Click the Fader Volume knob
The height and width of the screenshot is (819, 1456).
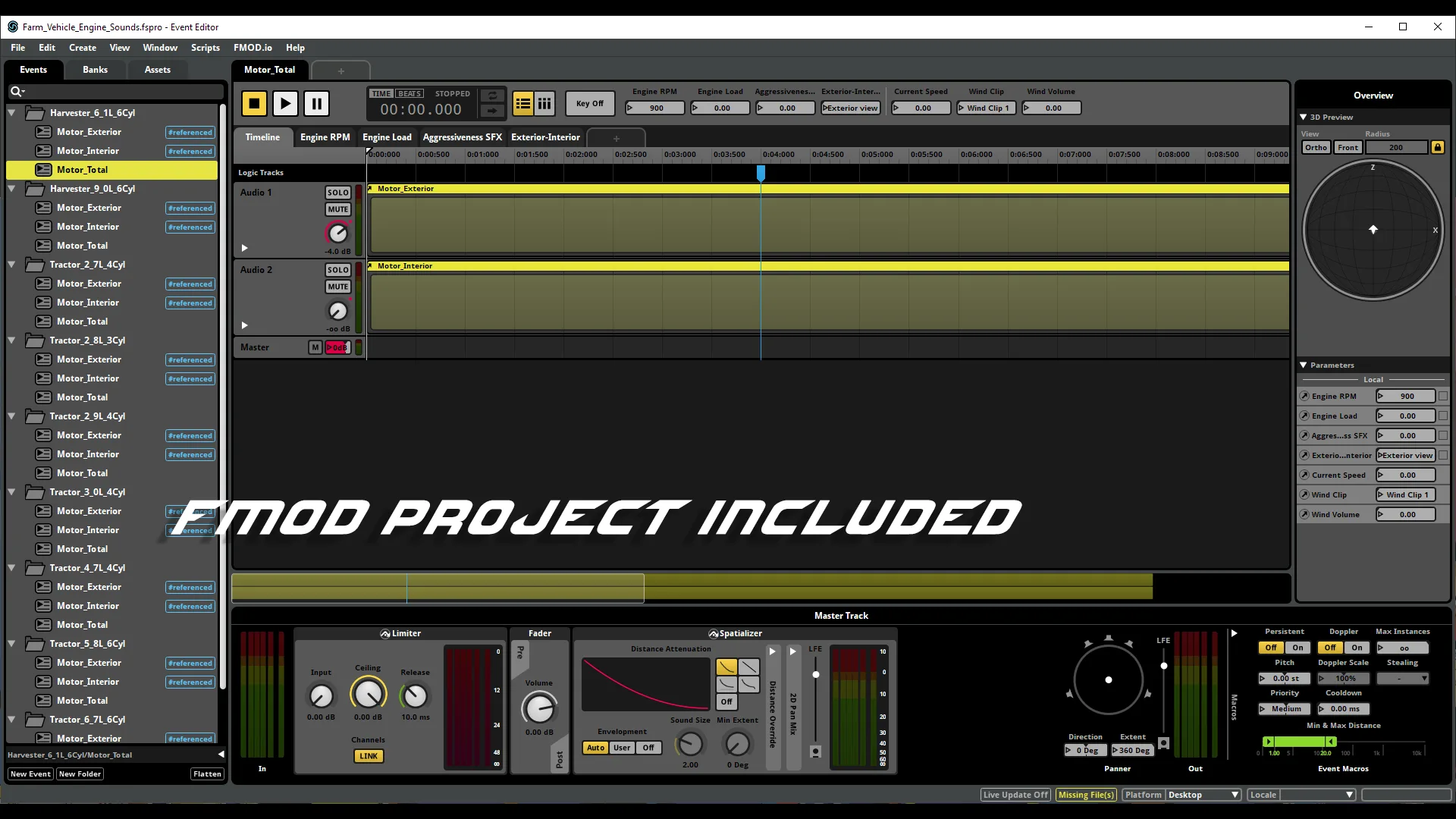point(539,708)
